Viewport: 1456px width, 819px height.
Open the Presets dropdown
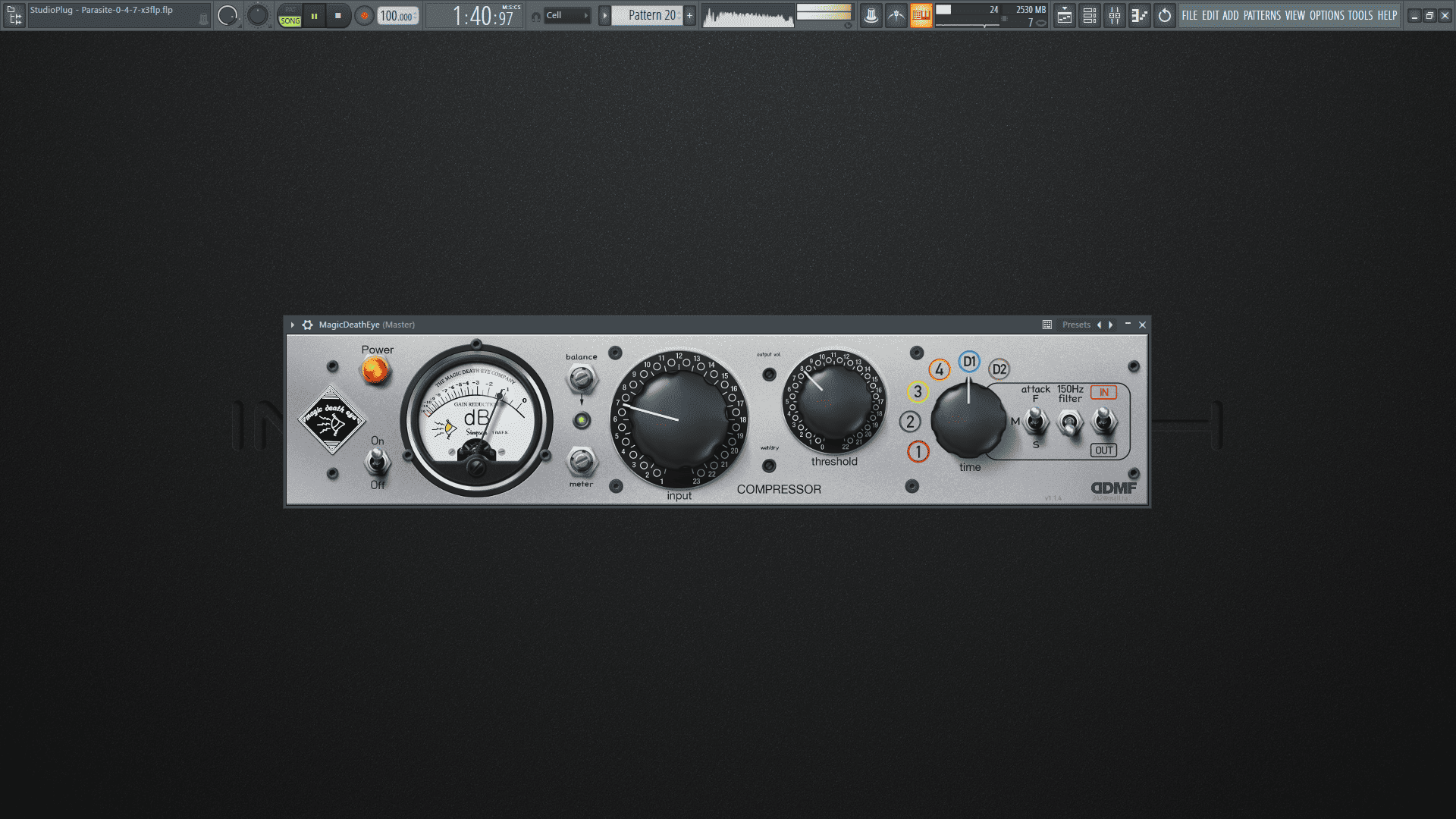[x=1076, y=325]
